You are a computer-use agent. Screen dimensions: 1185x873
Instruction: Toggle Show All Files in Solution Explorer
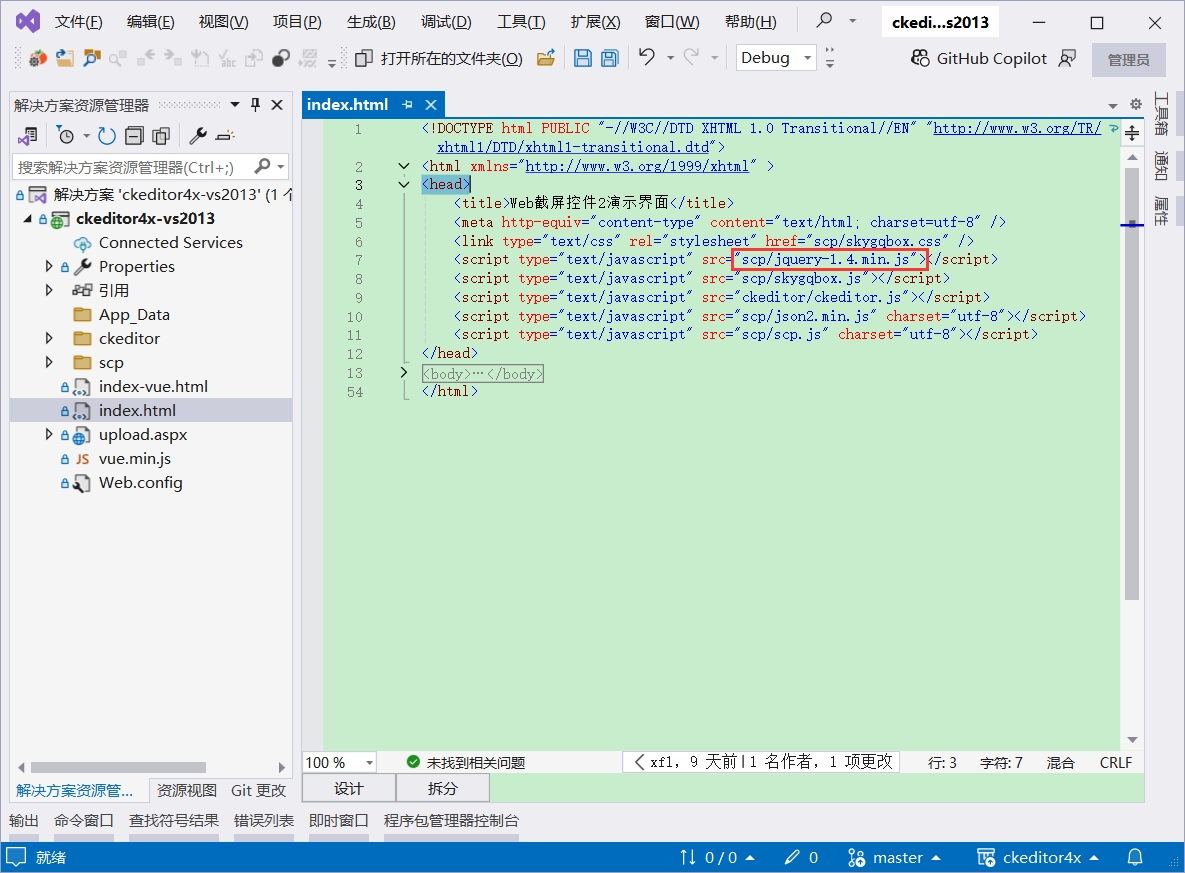point(160,136)
